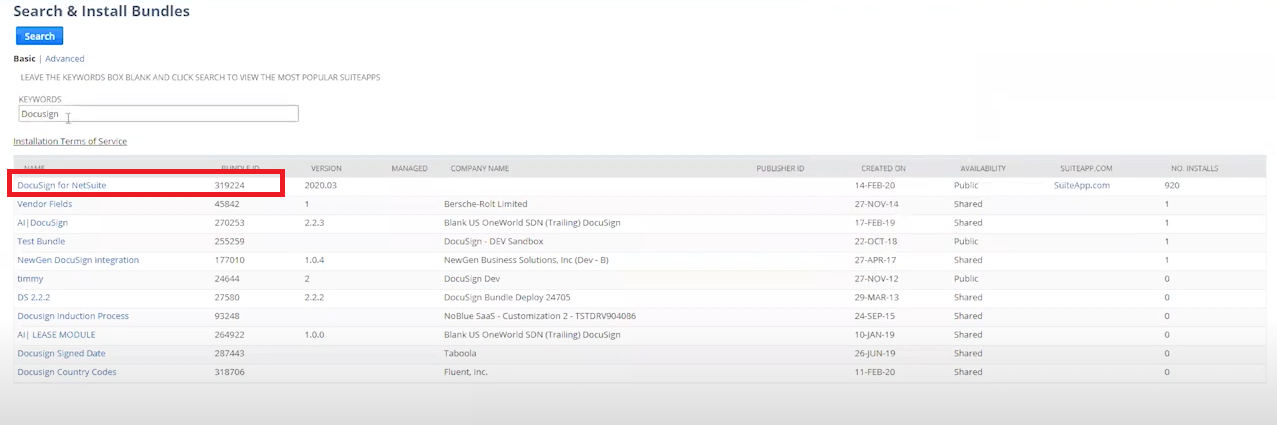
Task: Click Bersche-Rolt Limited company cell
Action: pos(485,204)
